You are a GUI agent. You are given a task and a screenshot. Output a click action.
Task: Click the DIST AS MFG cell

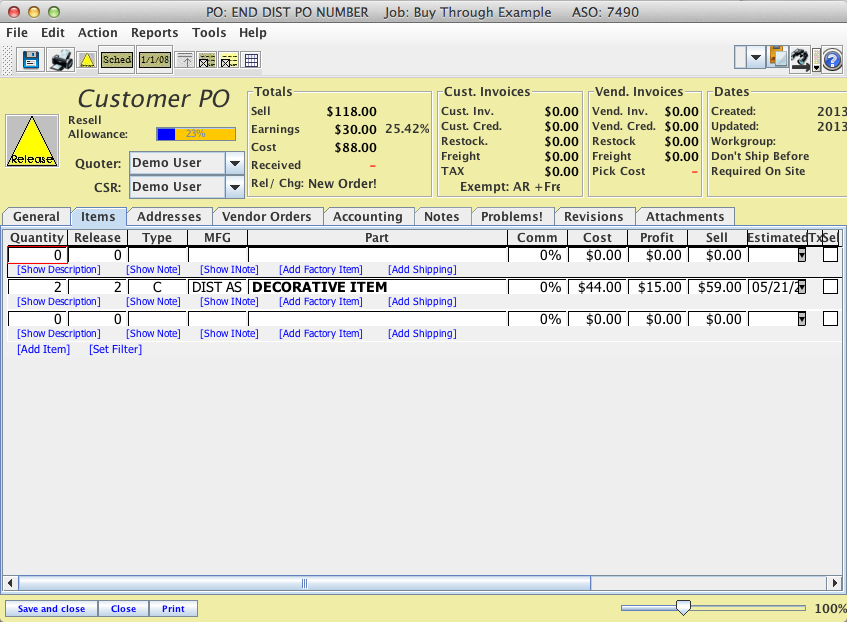pos(217,287)
